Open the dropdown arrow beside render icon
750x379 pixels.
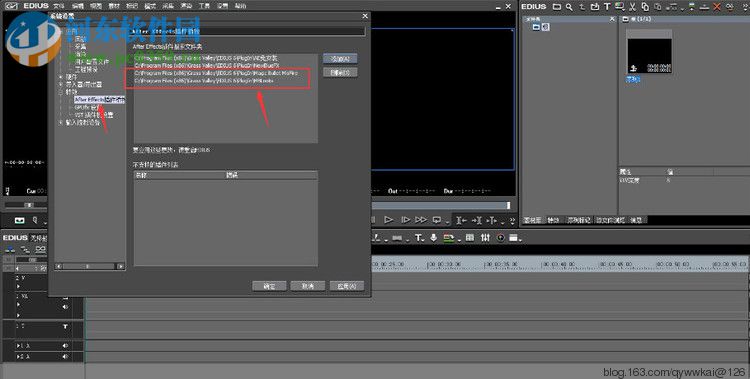pos(458,240)
